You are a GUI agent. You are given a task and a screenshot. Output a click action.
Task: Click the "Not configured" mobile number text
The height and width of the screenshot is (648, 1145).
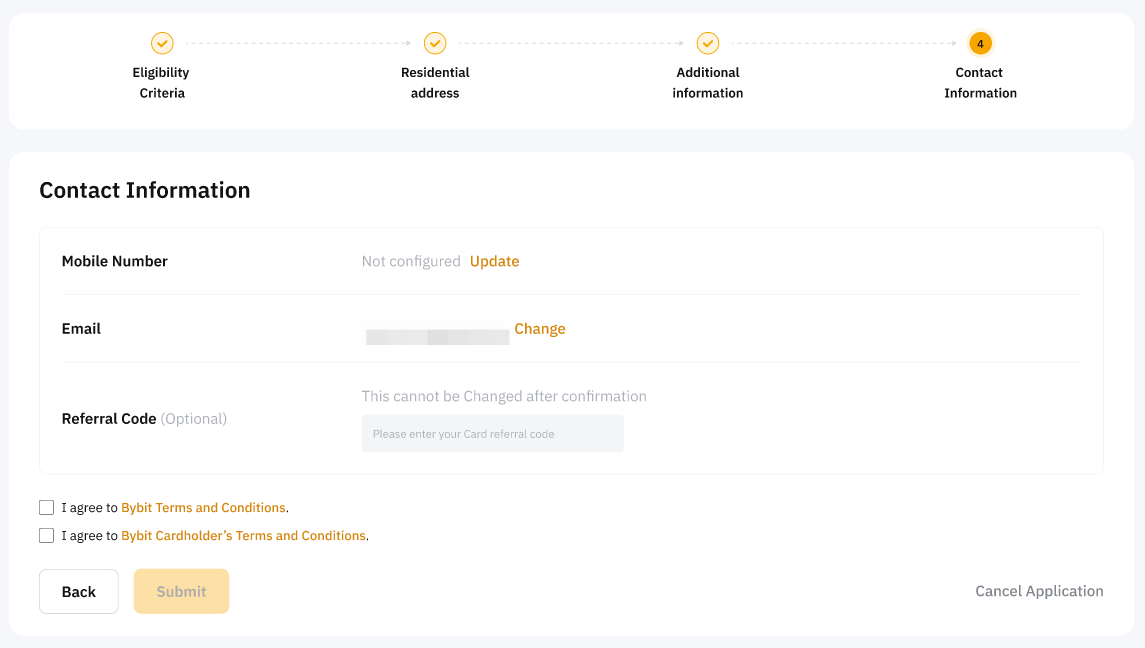[411, 261]
